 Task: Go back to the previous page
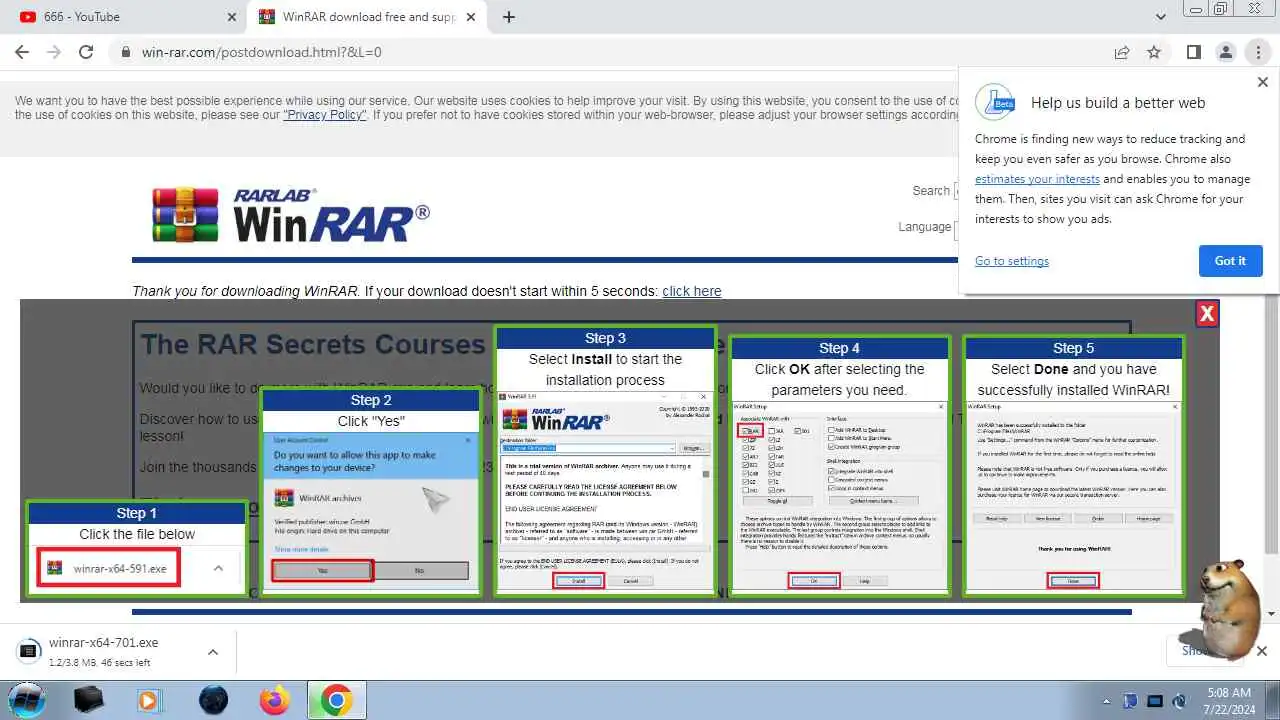click(x=22, y=52)
